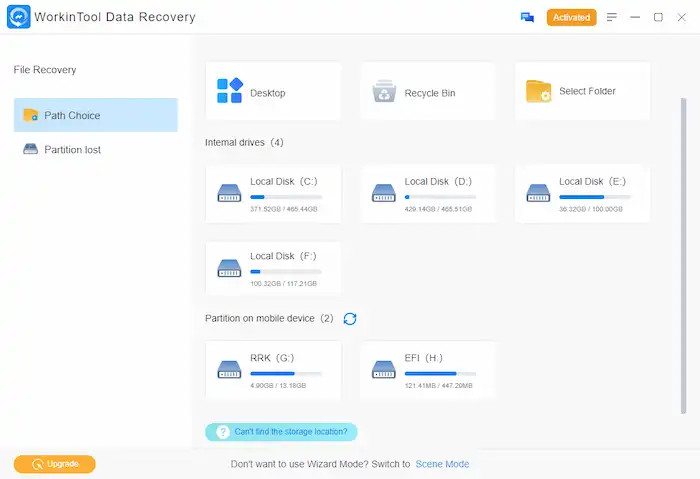Click the EFI (H:) usage bar
700x479 pixels.
440,373
